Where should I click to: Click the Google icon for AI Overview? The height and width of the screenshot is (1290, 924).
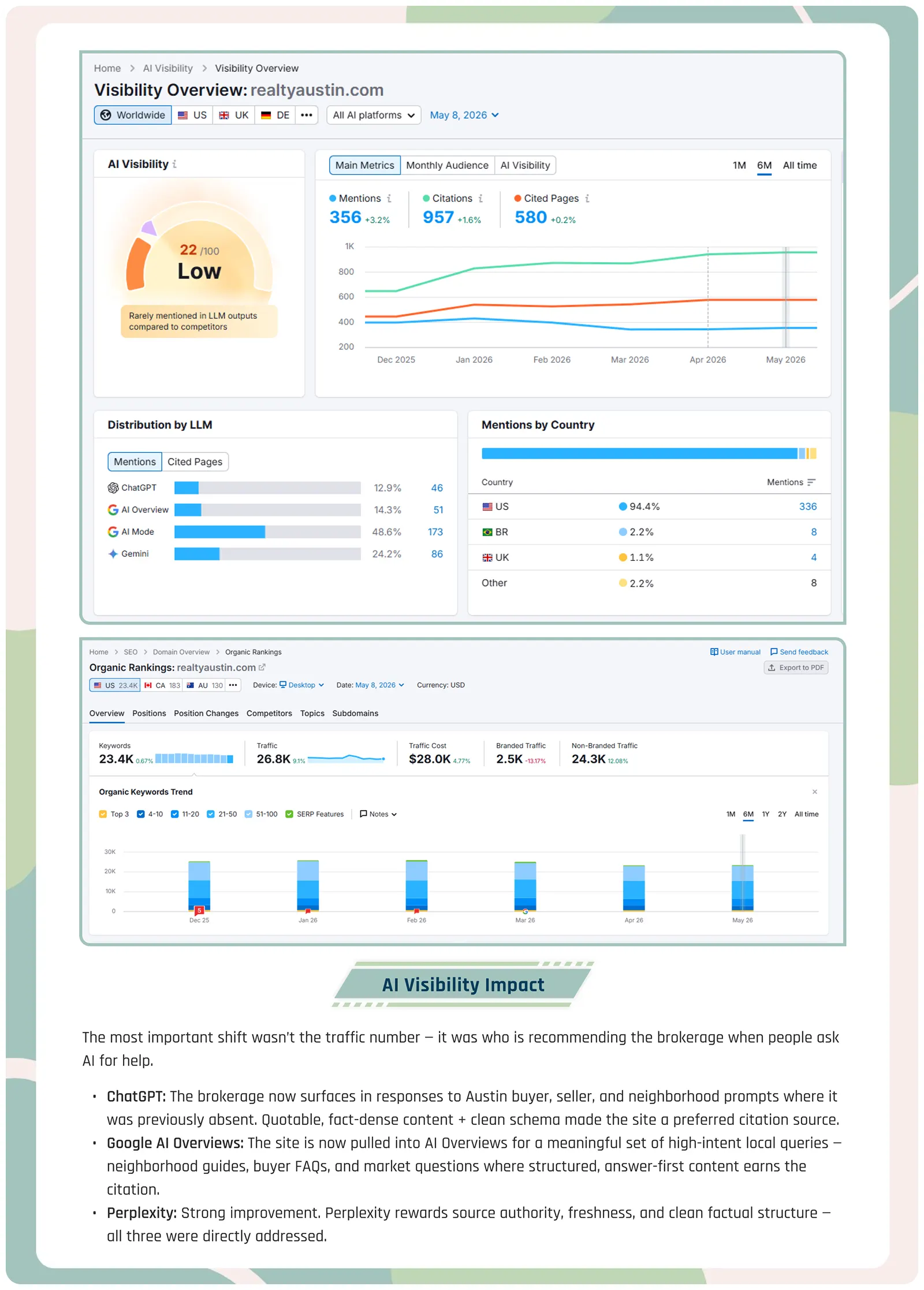(113, 510)
